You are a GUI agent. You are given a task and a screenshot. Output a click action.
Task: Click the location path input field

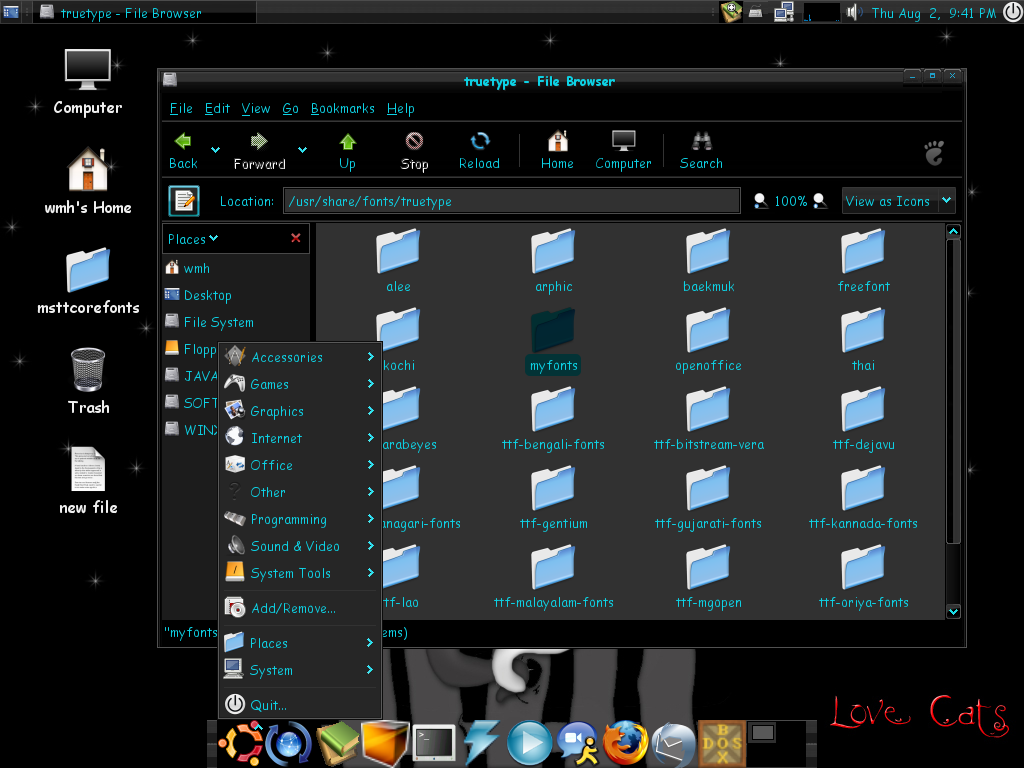511,201
